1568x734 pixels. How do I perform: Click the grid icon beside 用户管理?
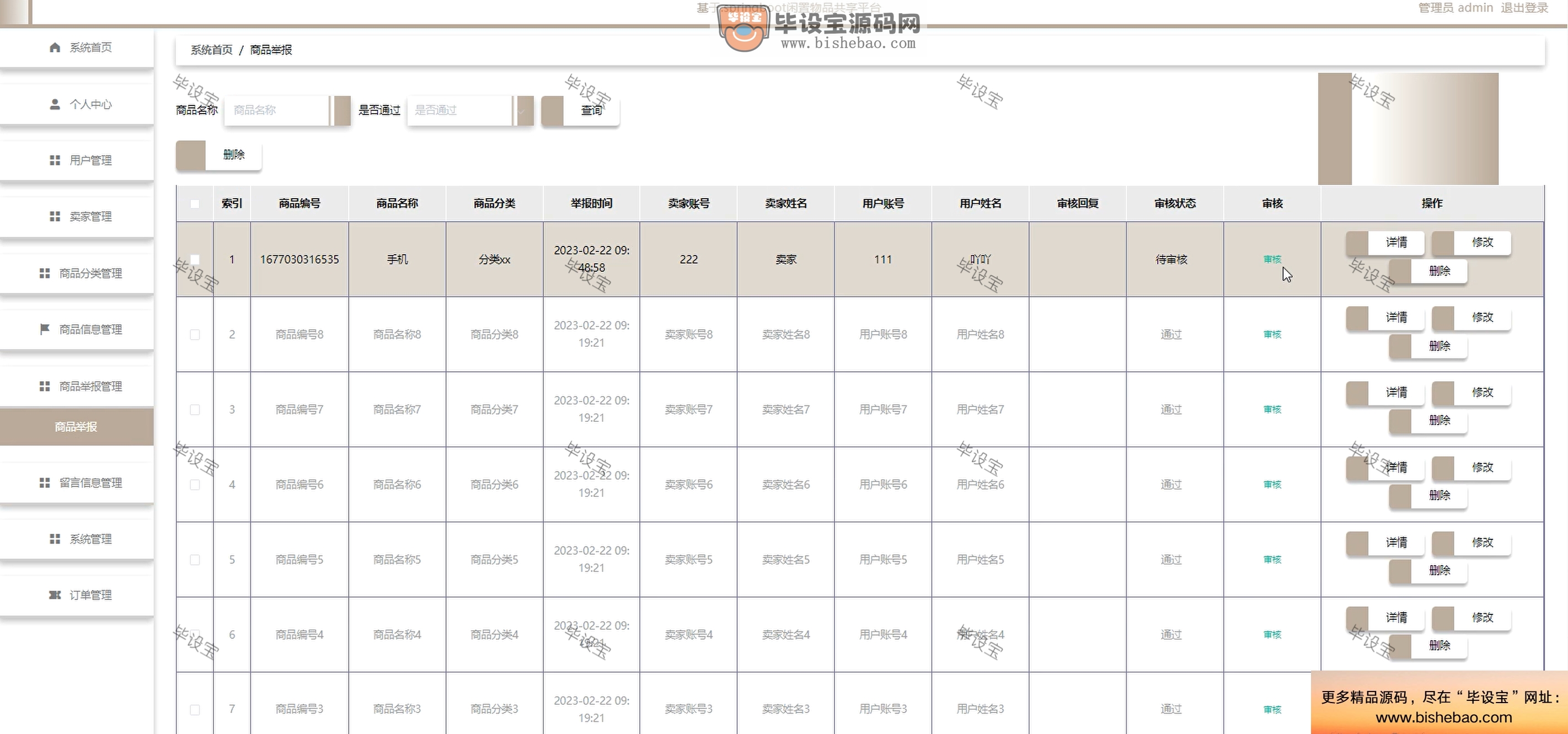tap(55, 160)
